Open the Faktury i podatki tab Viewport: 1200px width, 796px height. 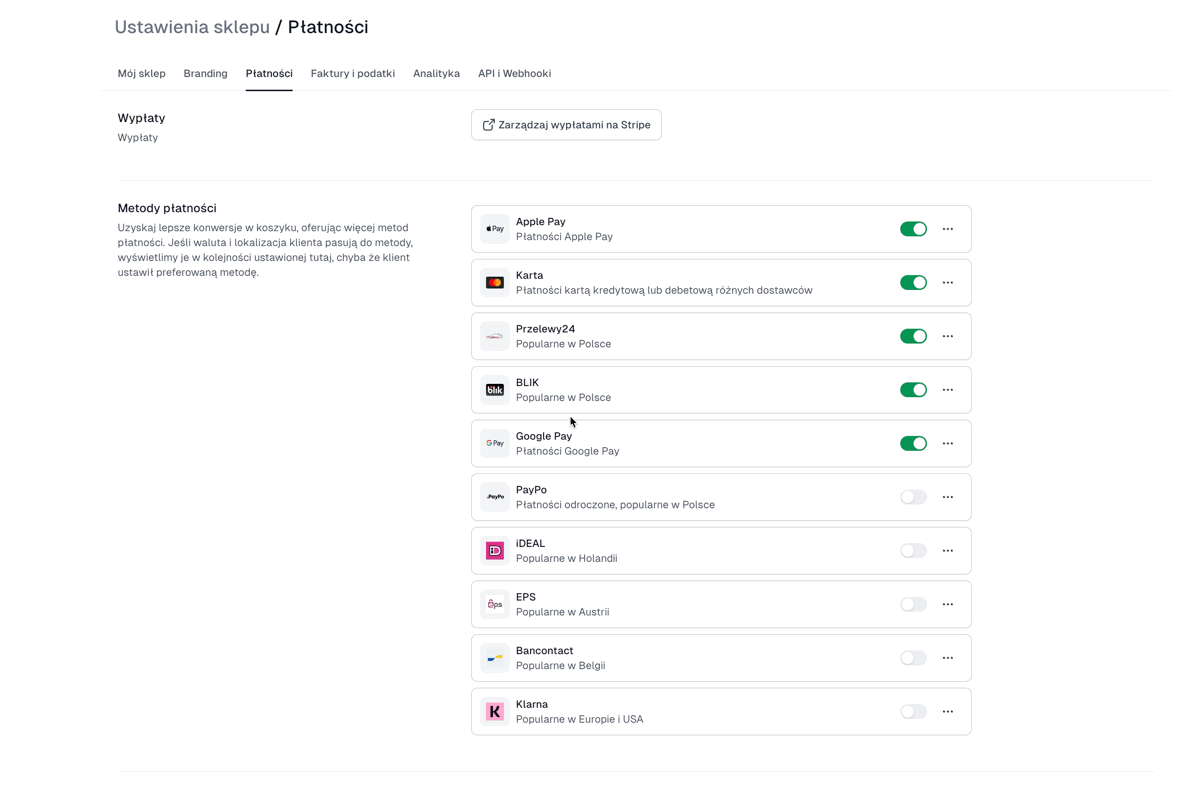pyautogui.click(x=353, y=74)
